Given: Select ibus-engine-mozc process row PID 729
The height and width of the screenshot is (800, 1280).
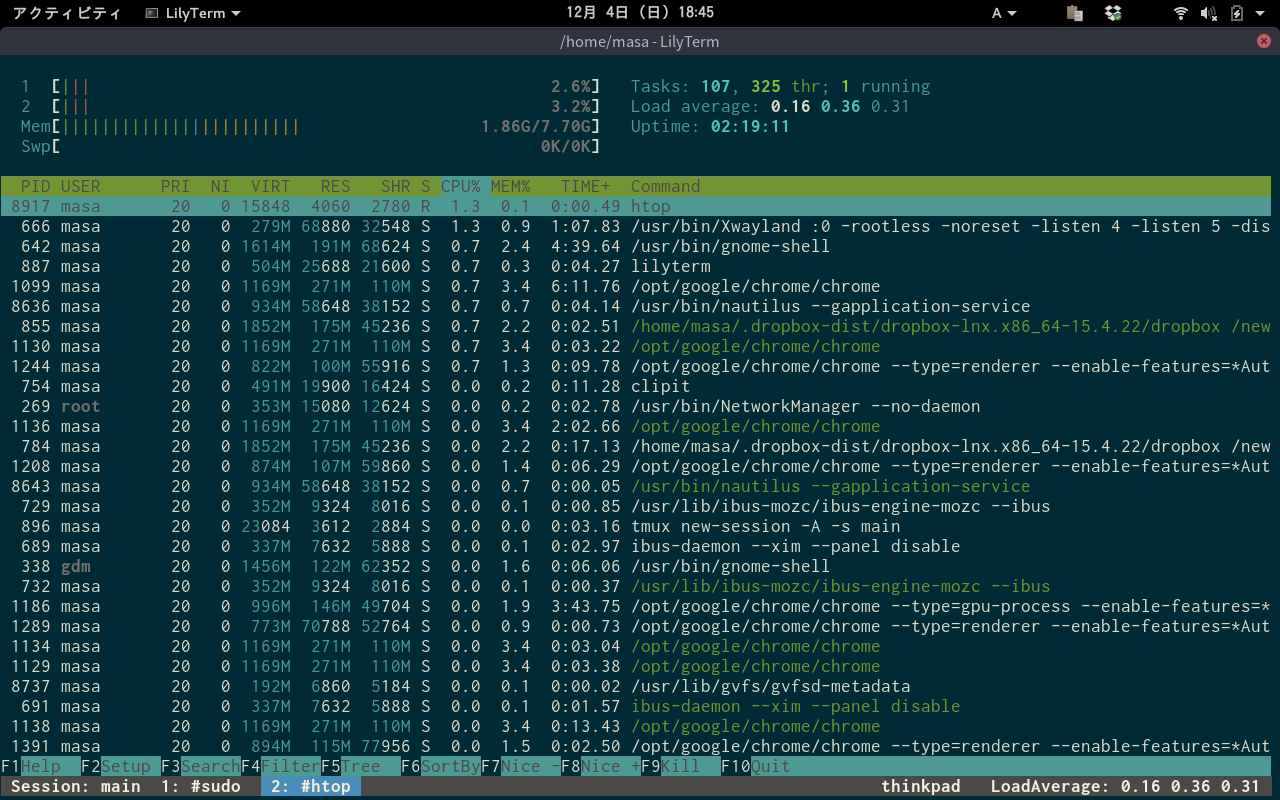Looking at the screenshot, I should (x=636, y=506).
